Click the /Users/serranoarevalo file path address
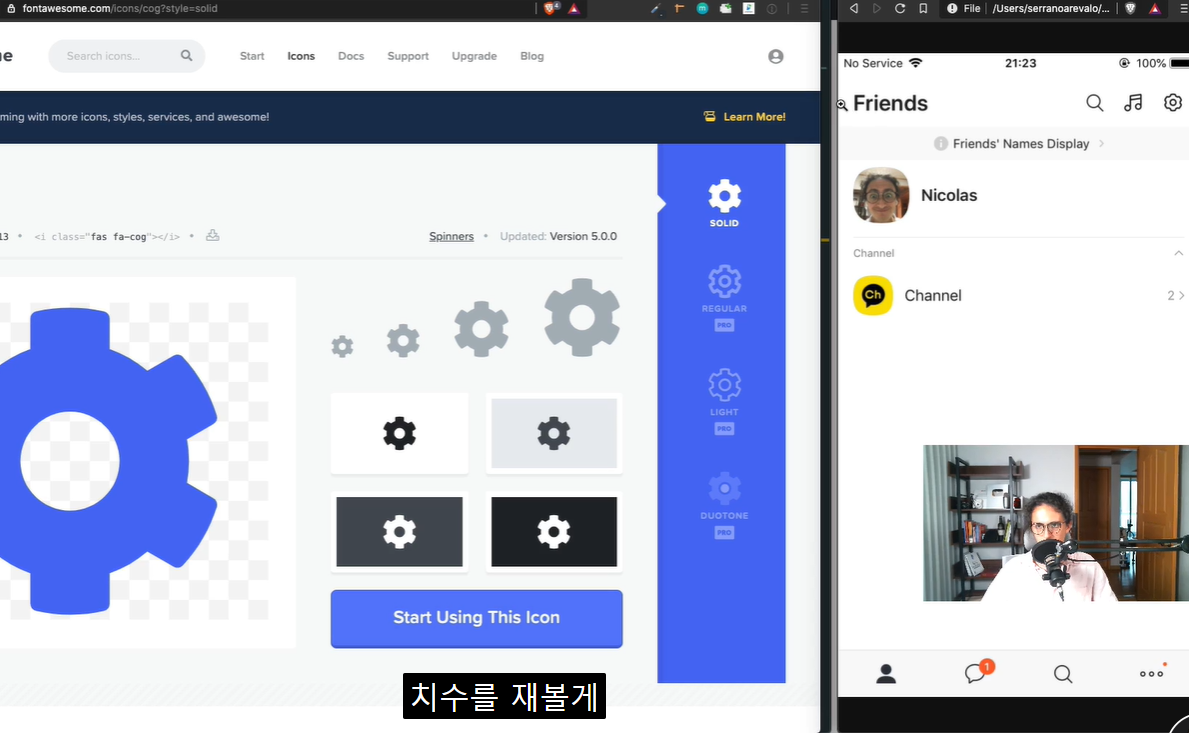The image size is (1189, 733). (x=1050, y=8)
